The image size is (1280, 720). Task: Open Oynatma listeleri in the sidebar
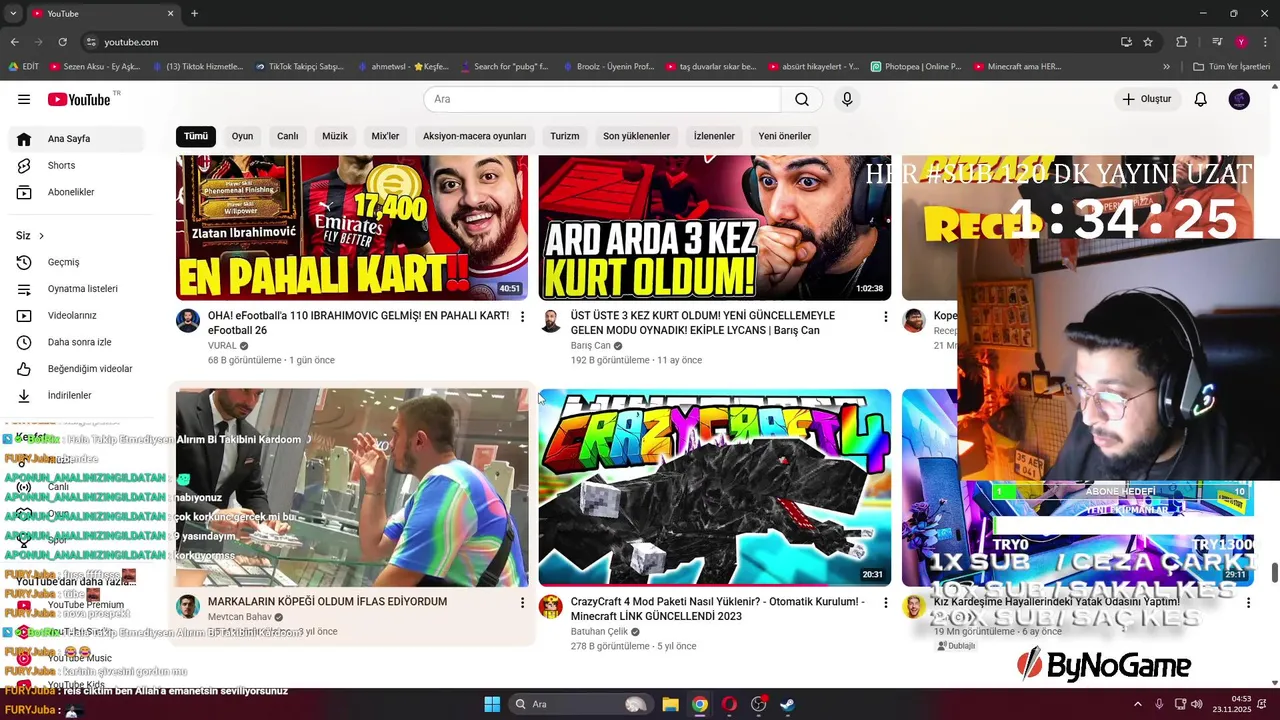(x=75, y=289)
